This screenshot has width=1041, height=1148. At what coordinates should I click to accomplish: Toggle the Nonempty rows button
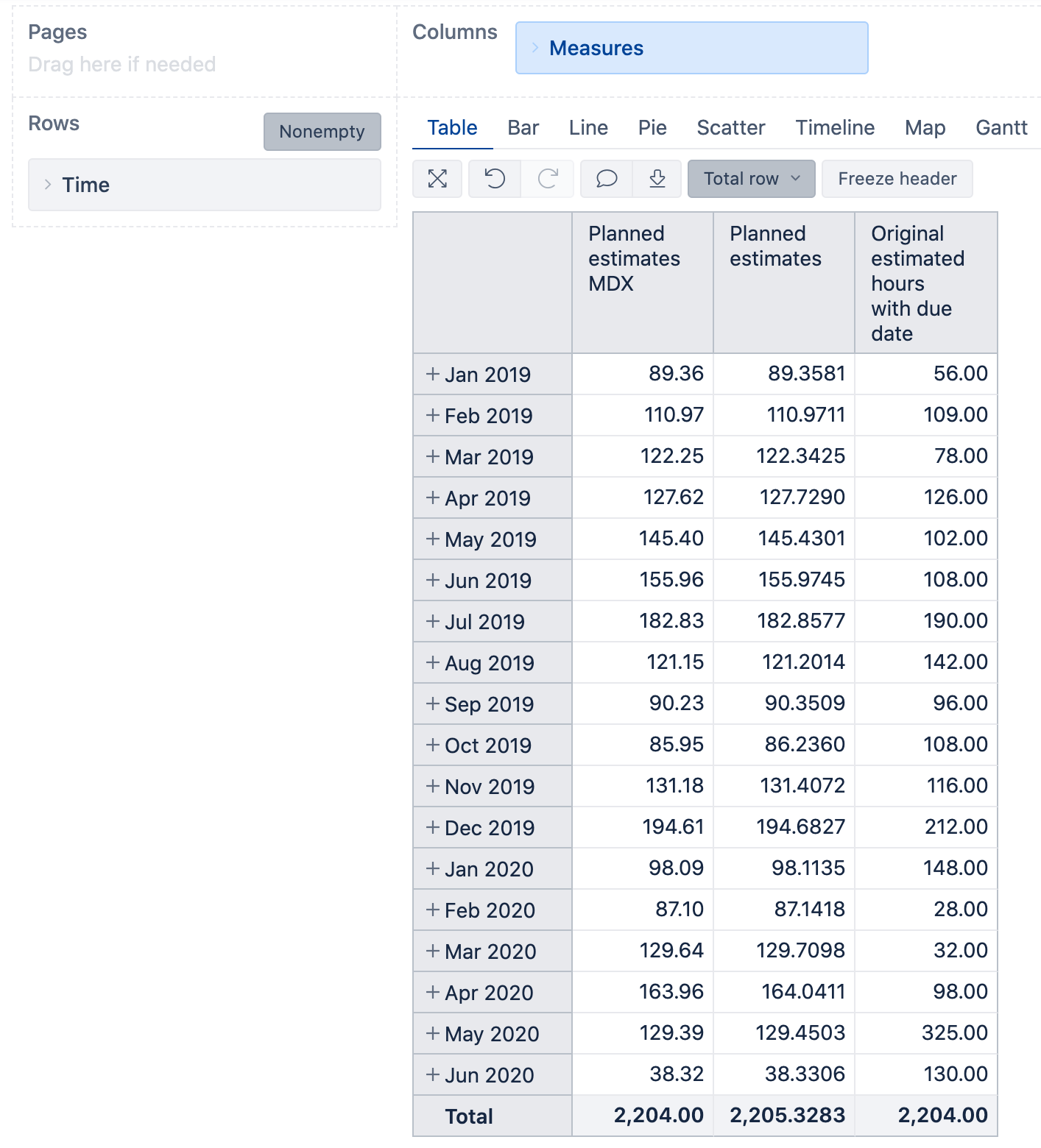[322, 132]
